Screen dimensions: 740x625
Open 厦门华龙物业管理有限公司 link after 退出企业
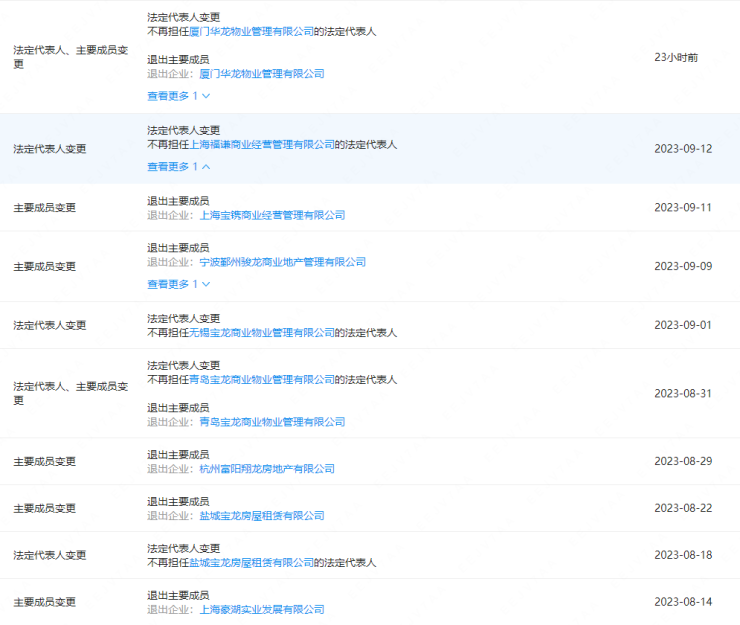(262, 74)
